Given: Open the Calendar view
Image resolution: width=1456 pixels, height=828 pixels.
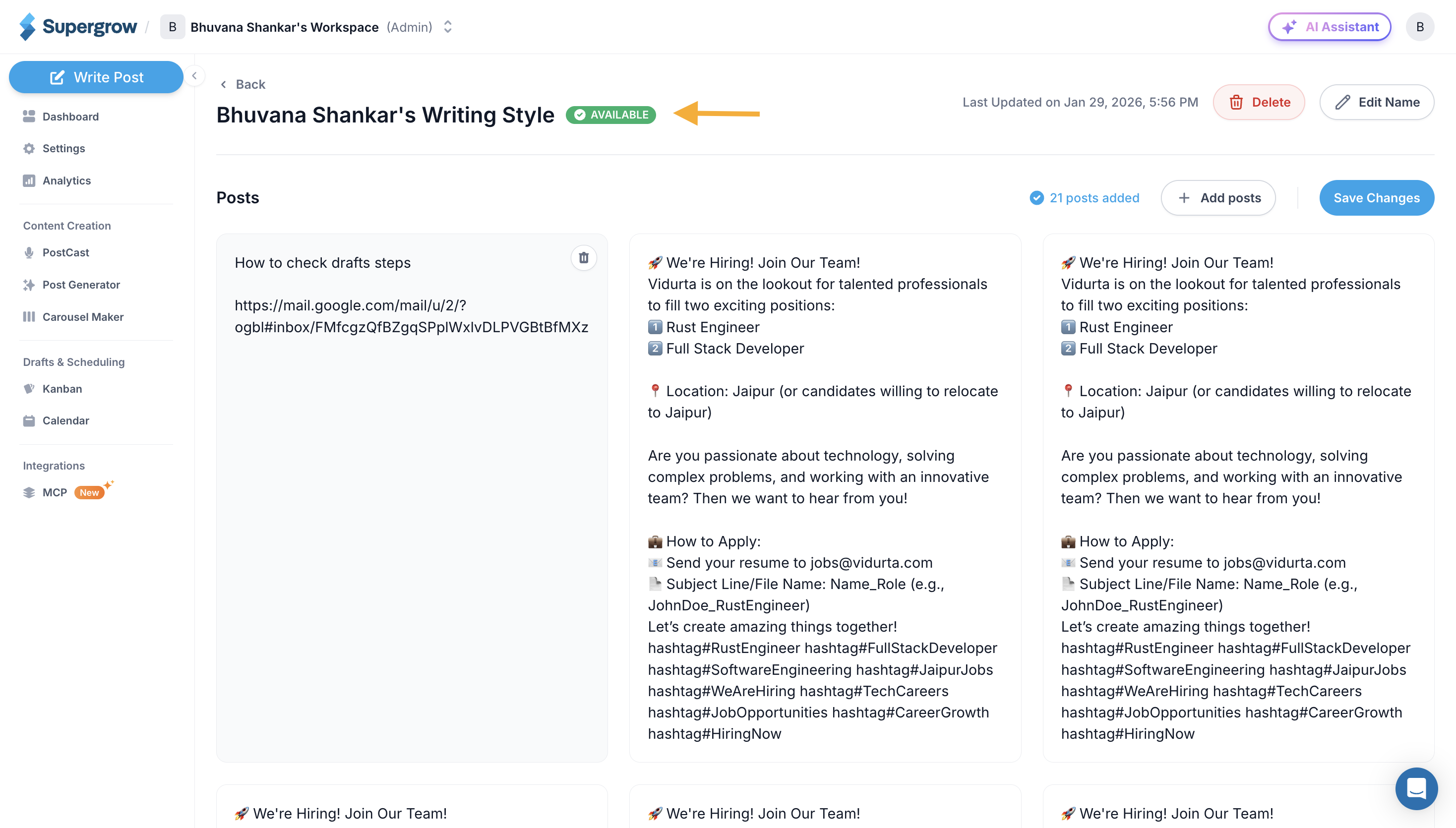Looking at the screenshot, I should click(65, 421).
